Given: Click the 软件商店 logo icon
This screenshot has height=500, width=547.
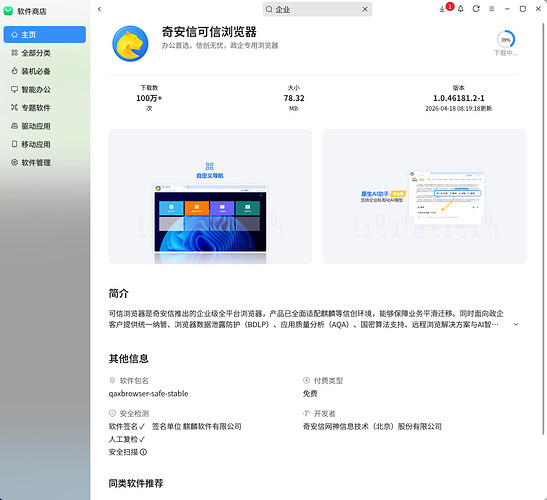Looking at the screenshot, I should point(8,11).
